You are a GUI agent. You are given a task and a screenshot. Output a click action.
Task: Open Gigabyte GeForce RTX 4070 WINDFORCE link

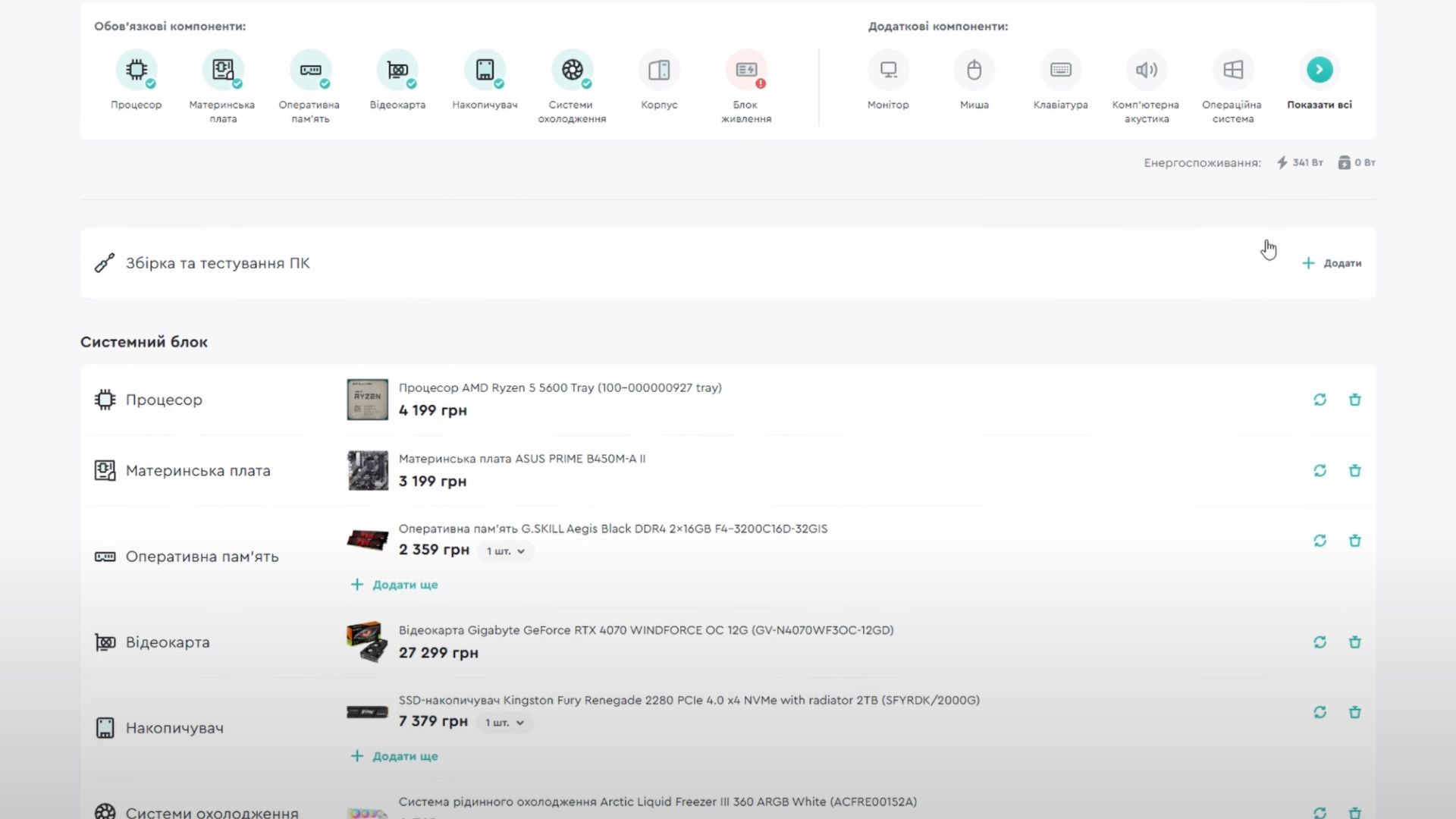coord(646,630)
